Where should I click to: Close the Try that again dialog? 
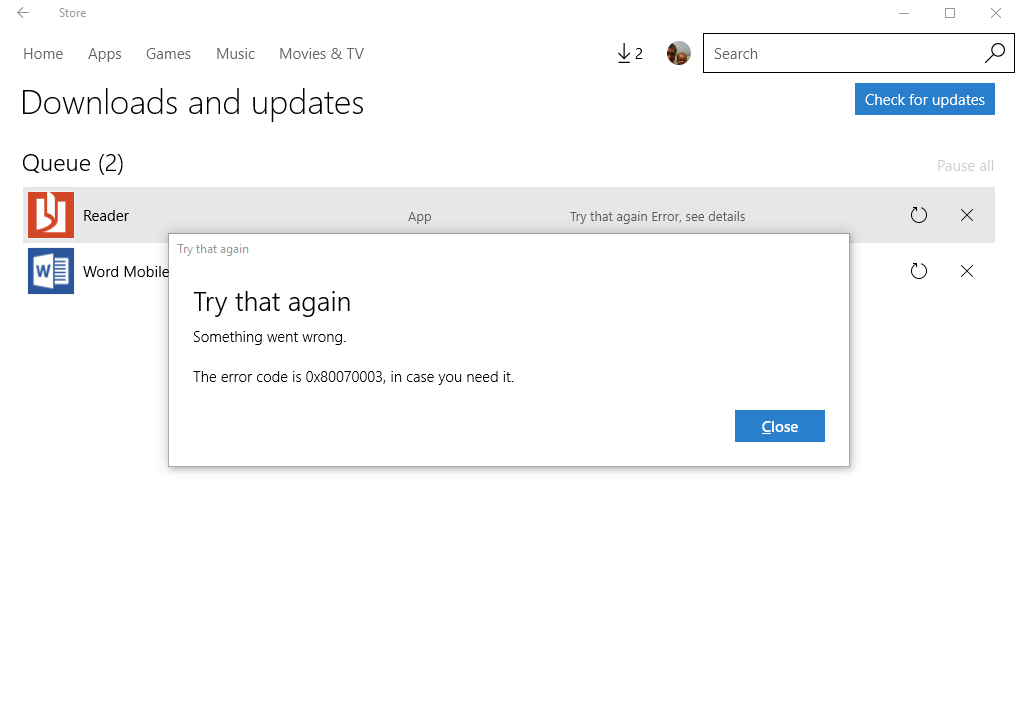[779, 426]
